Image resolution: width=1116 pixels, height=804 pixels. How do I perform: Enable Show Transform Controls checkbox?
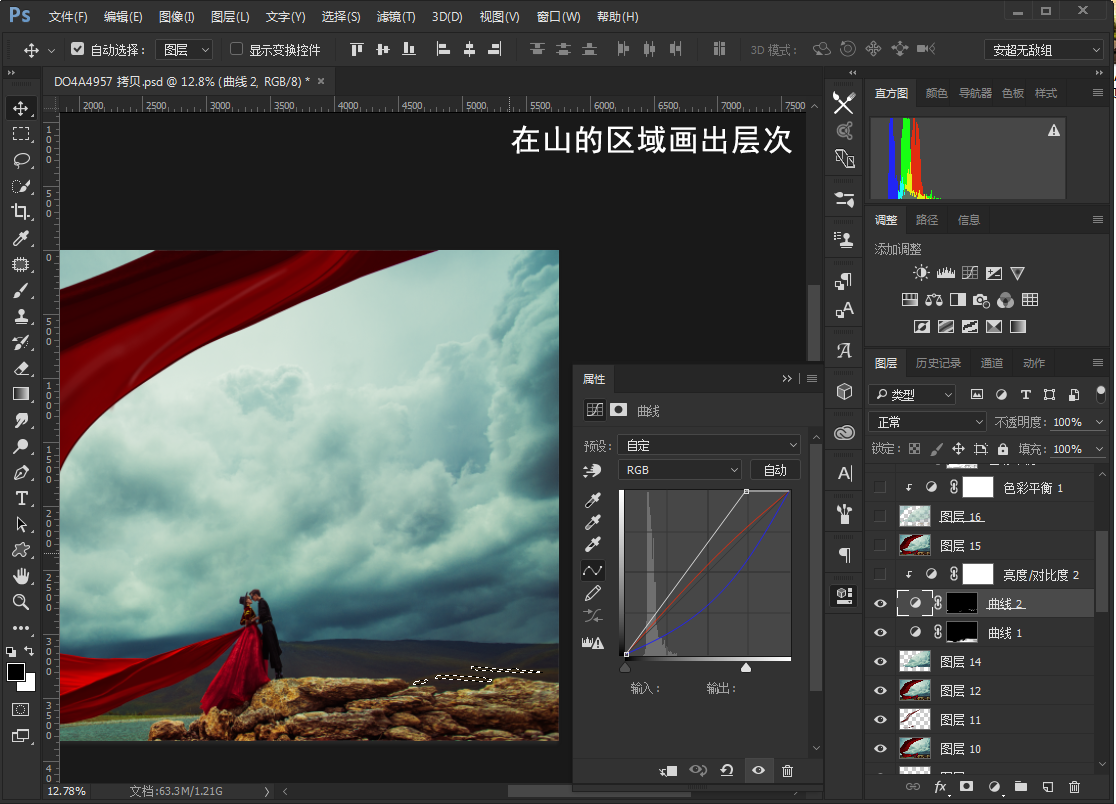point(236,49)
